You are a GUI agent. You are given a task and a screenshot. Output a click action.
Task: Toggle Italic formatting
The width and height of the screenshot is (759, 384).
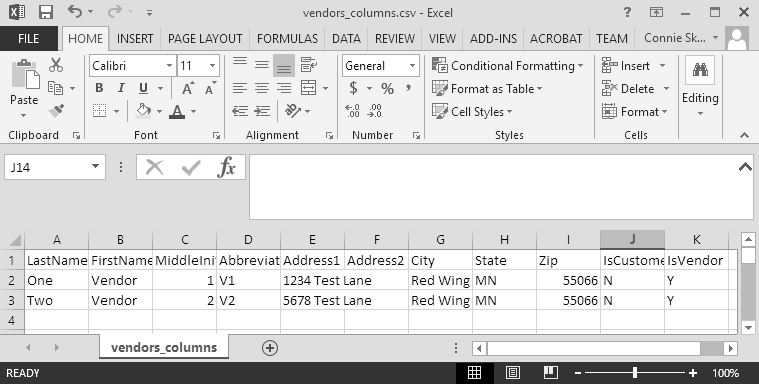121,88
